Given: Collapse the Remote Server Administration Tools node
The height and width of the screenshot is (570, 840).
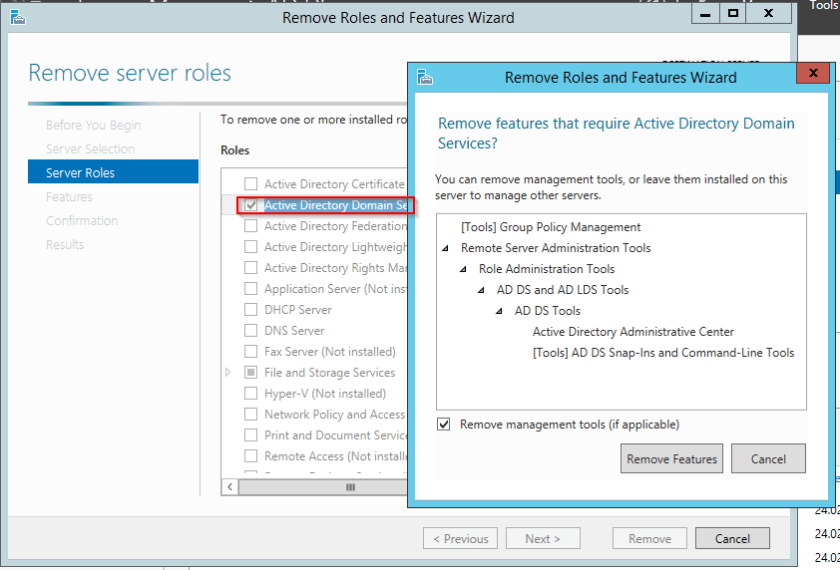Looking at the screenshot, I should (x=444, y=248).
